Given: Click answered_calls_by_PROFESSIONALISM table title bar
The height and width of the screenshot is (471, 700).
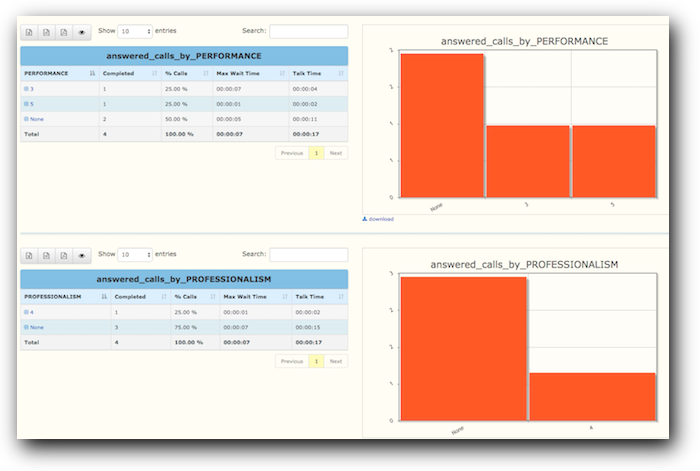Looking at the screenshot, I should click(184, 279).
